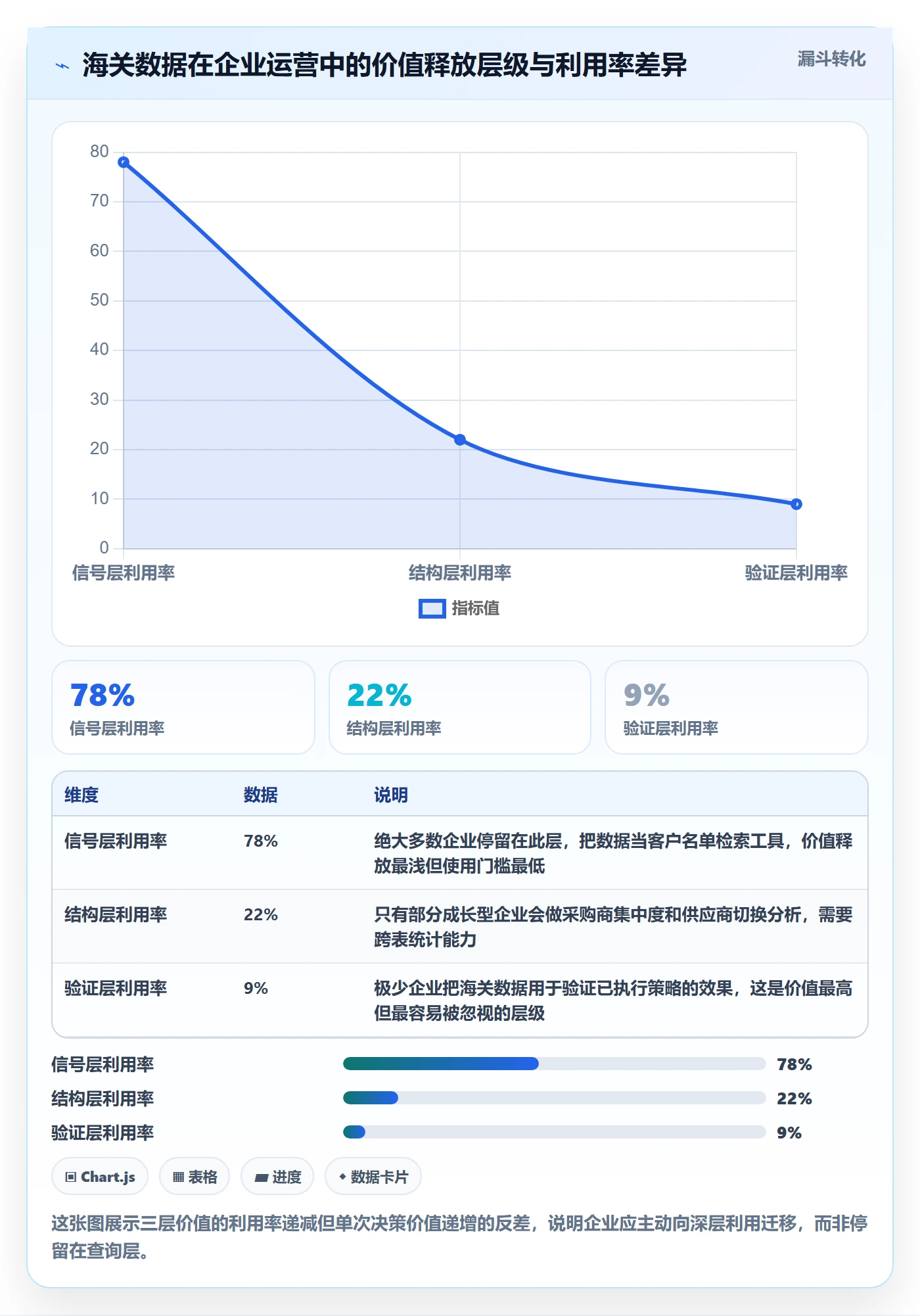
Task: Click the description starting 绝大多数企业停留在此层
Action: [x=613, y=853]
